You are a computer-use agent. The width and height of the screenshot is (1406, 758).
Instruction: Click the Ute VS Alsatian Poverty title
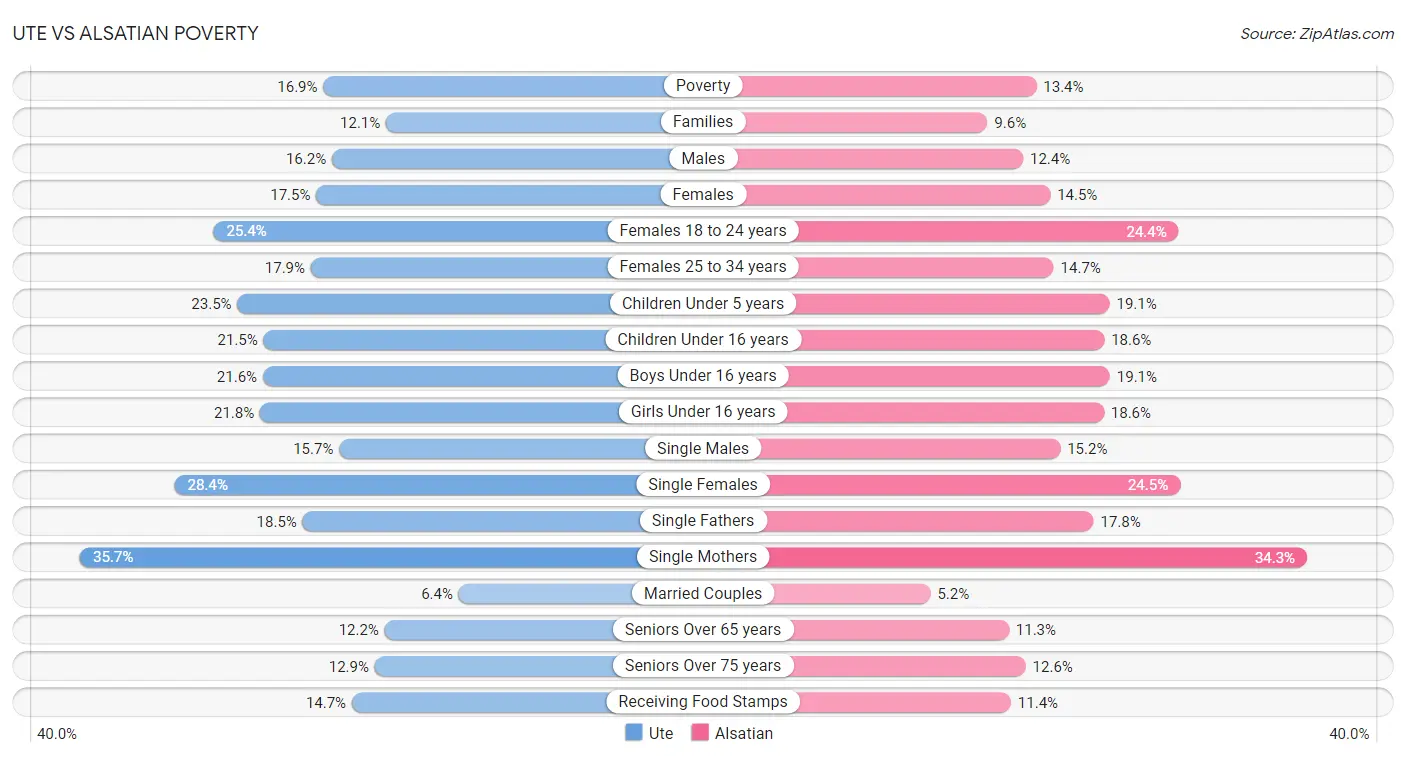(x=135, y=33)
